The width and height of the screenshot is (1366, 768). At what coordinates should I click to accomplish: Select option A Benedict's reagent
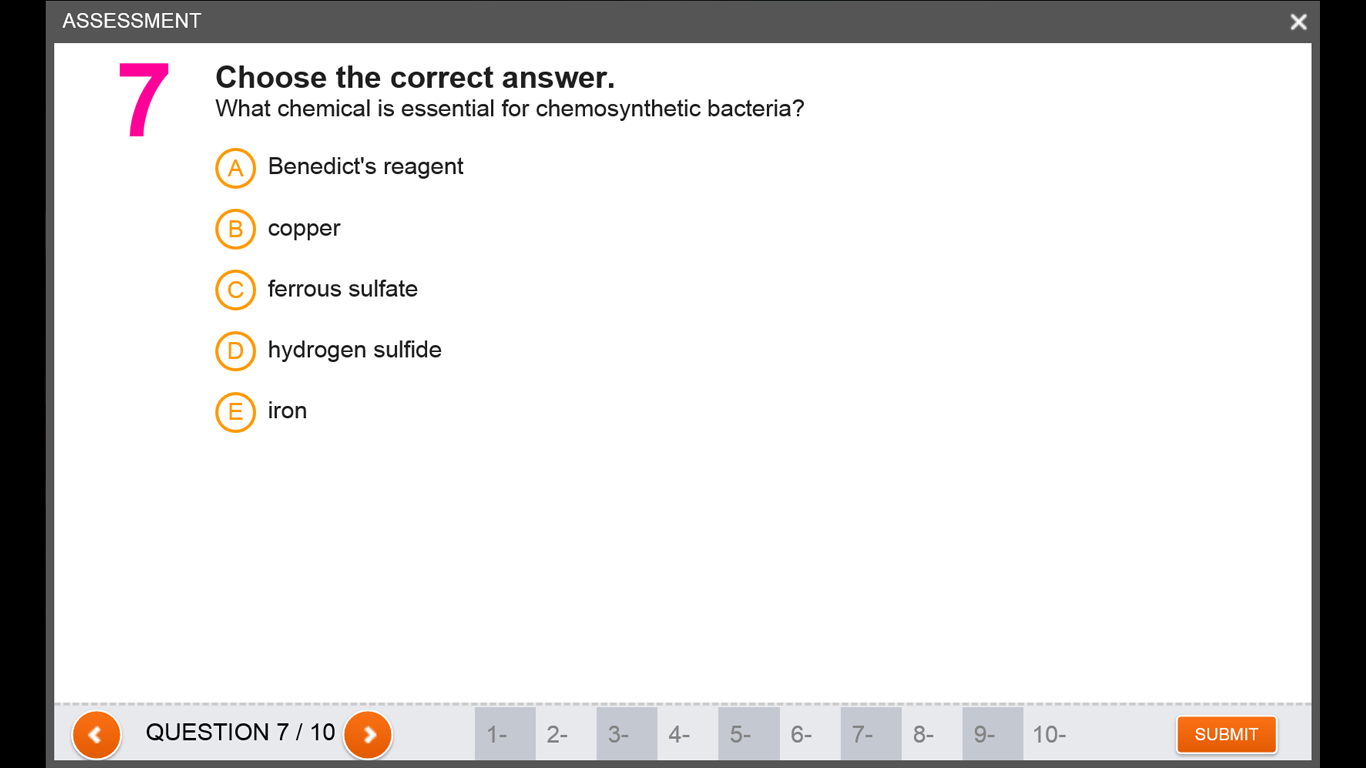coord(236,168)
